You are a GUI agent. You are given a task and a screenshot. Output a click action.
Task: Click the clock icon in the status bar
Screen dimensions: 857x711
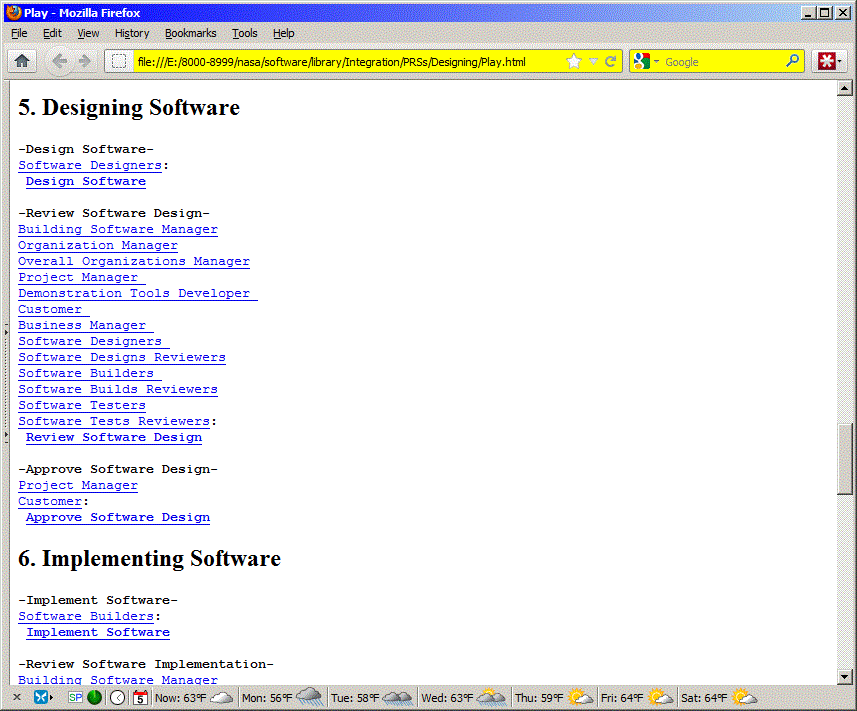118,697
